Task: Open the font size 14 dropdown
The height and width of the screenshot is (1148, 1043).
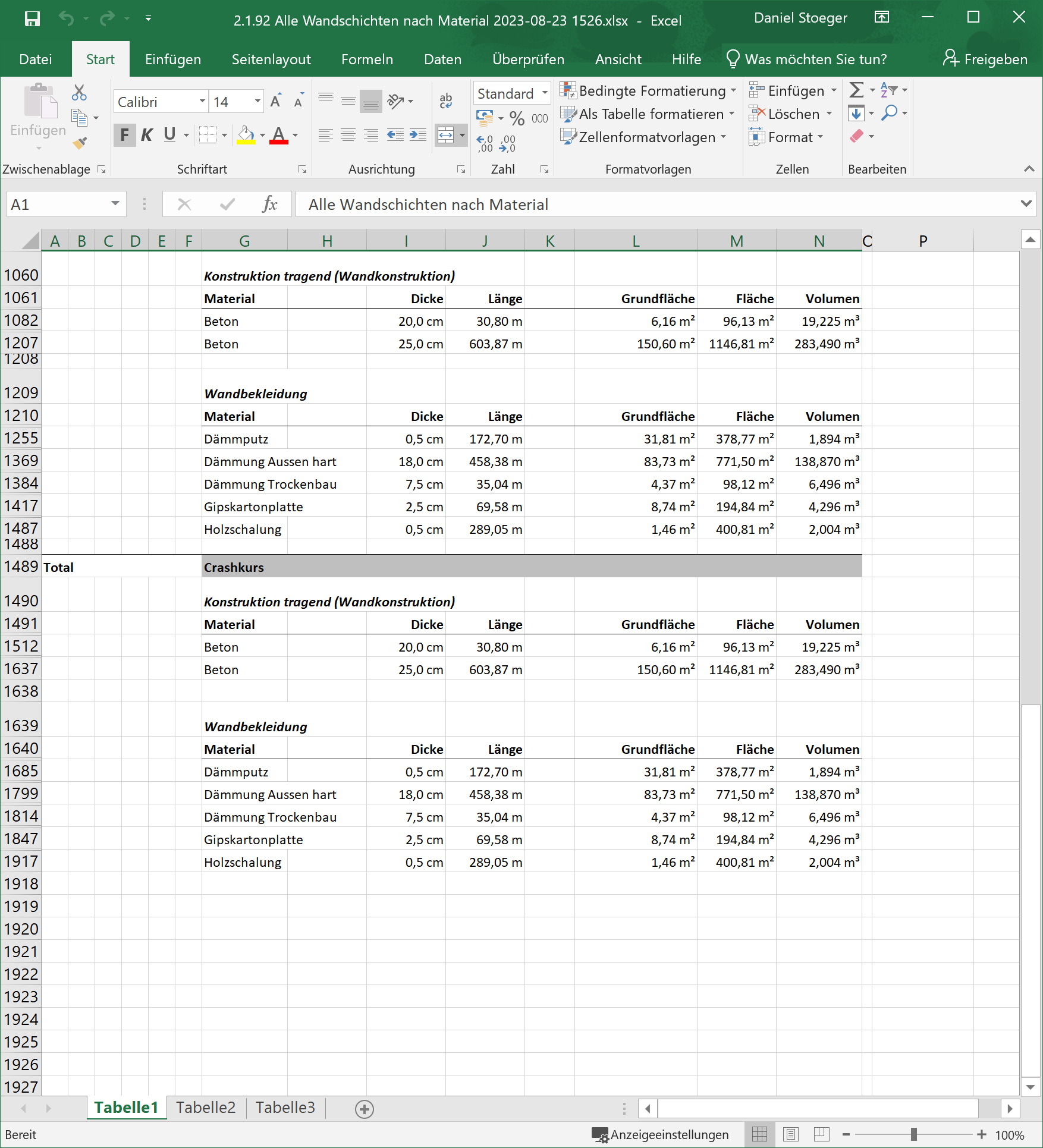Action: click(257, 101)
